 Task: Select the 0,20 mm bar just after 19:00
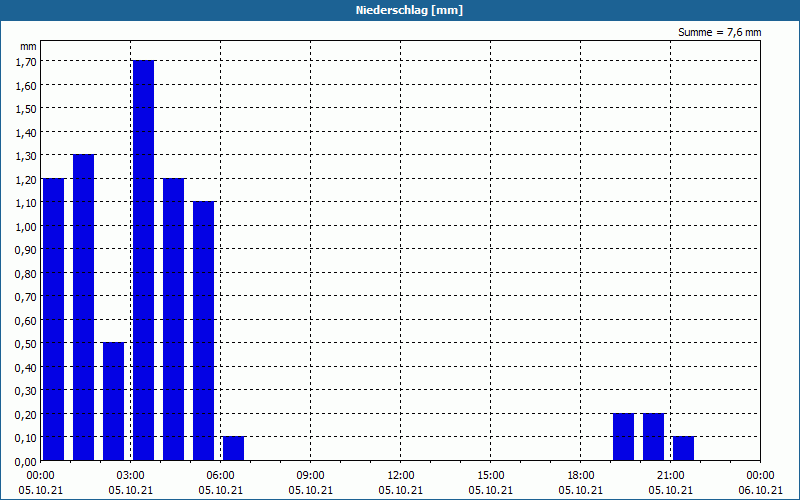(x=623, y=437)
